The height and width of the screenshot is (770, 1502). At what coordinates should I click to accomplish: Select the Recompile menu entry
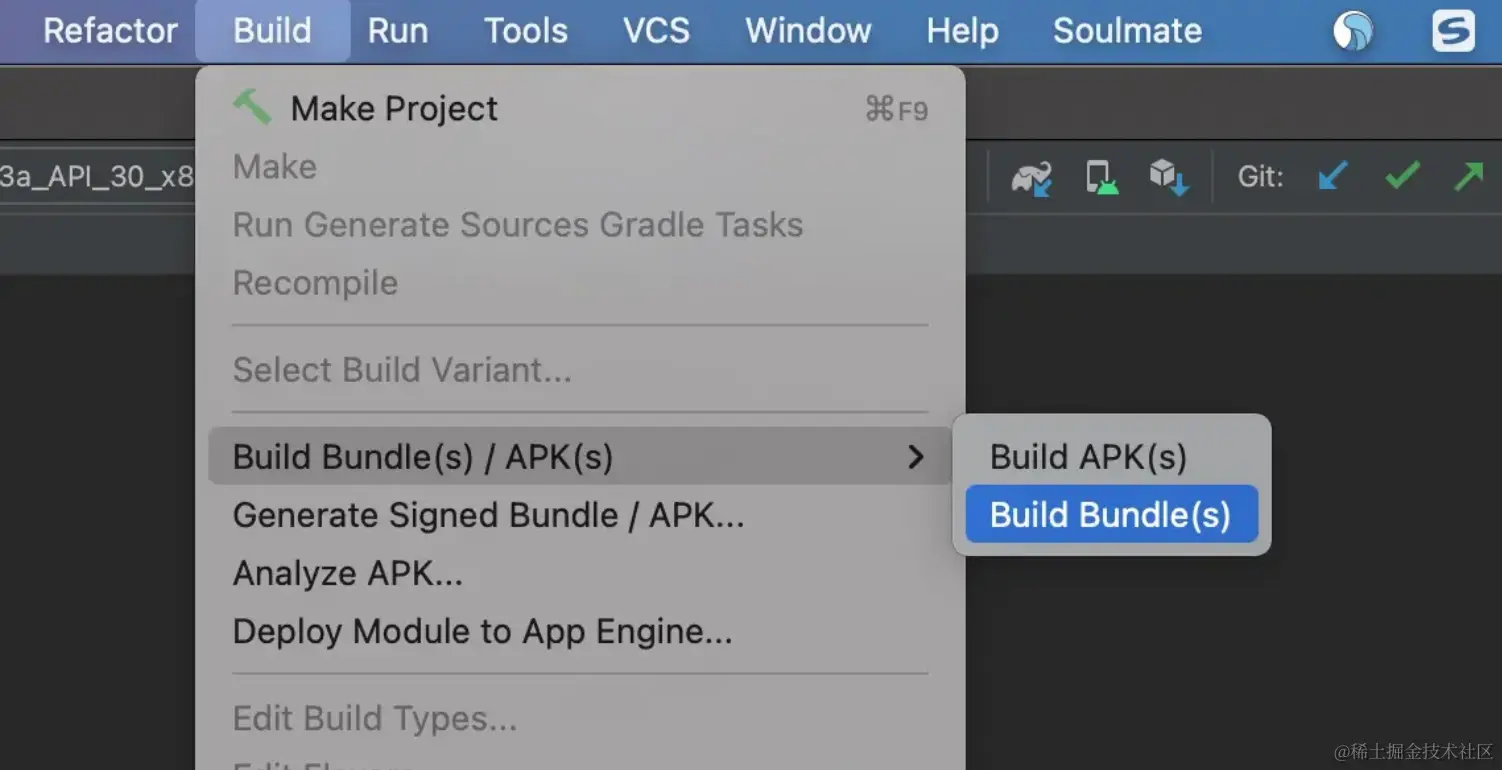click(580, 282)
